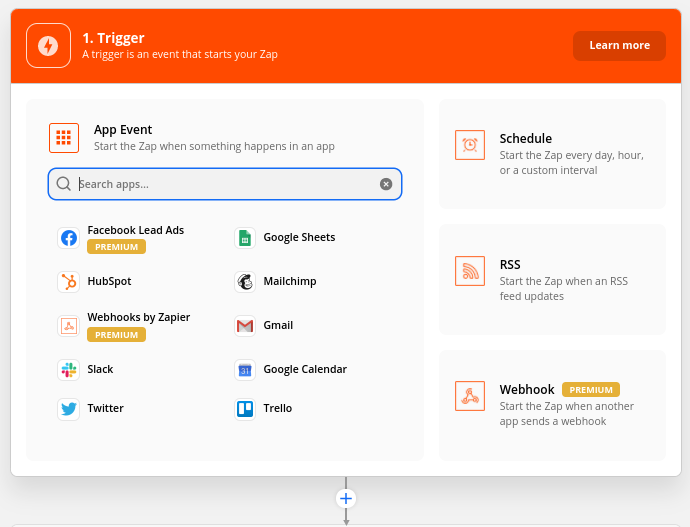Click the Google Calendar icon
This screenshot has height=527, width=690.
(x=245, y=370)
